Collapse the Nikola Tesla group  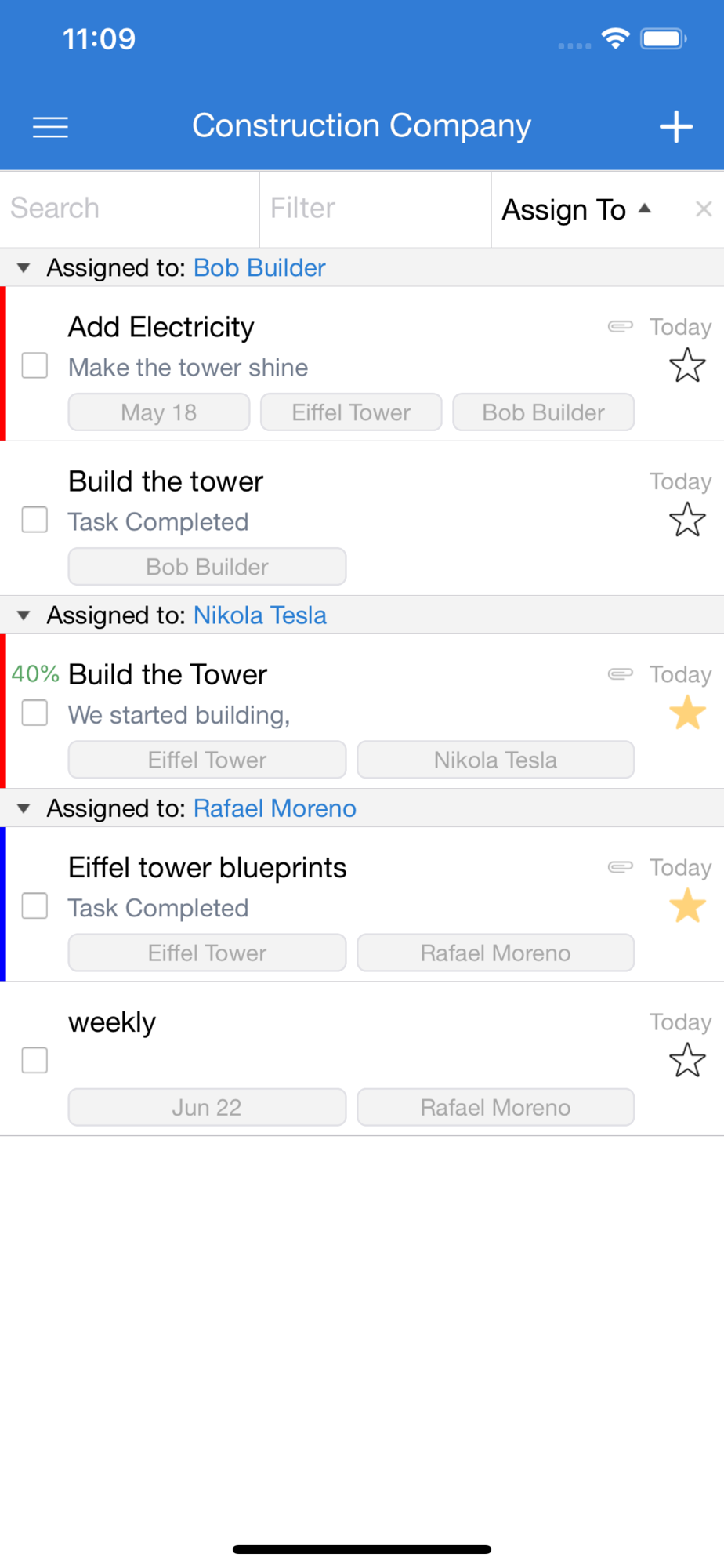[24, 615]
